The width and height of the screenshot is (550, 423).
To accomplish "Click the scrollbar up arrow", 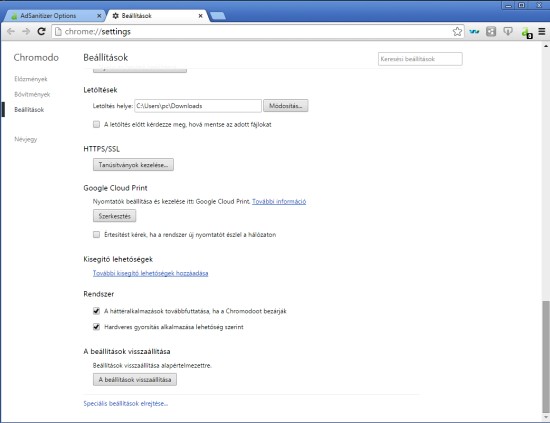I will 546,46.
